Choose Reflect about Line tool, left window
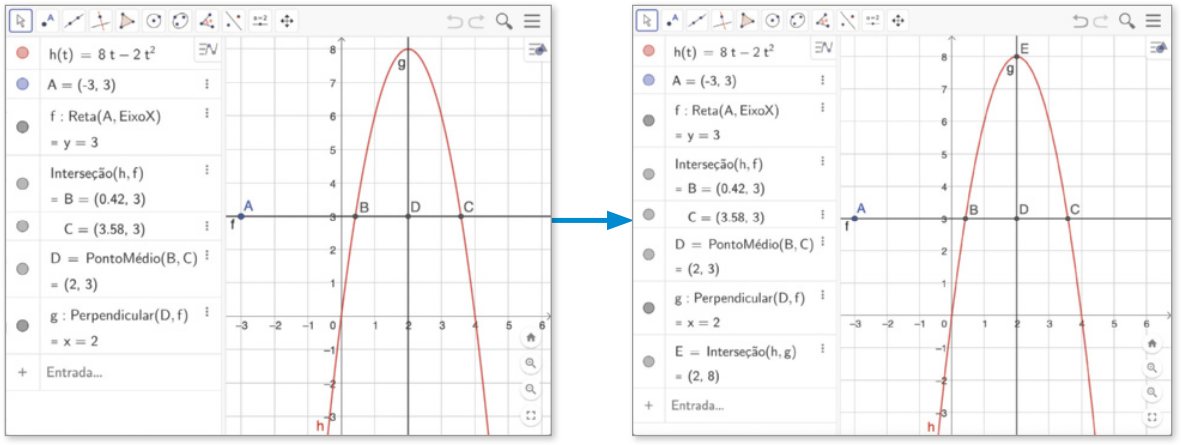The image size is (1181, 445). (x=233, y=21)
